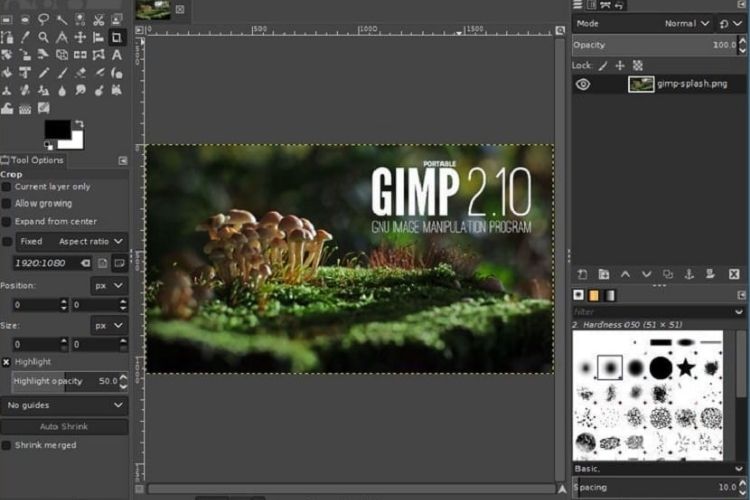The height and width of the screenshot is (500, 750).
Task: Open the Tool Options tab menu
Action: (123, 161)
